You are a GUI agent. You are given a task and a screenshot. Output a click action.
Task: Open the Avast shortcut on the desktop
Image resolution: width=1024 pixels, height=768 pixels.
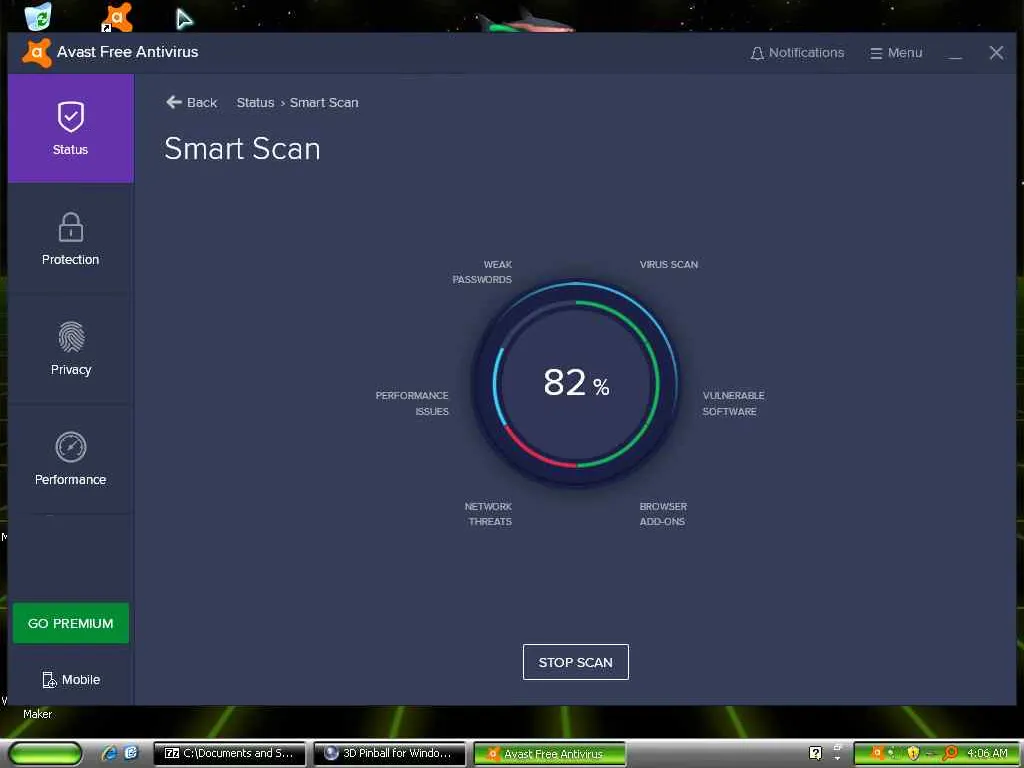pos(118,17)
